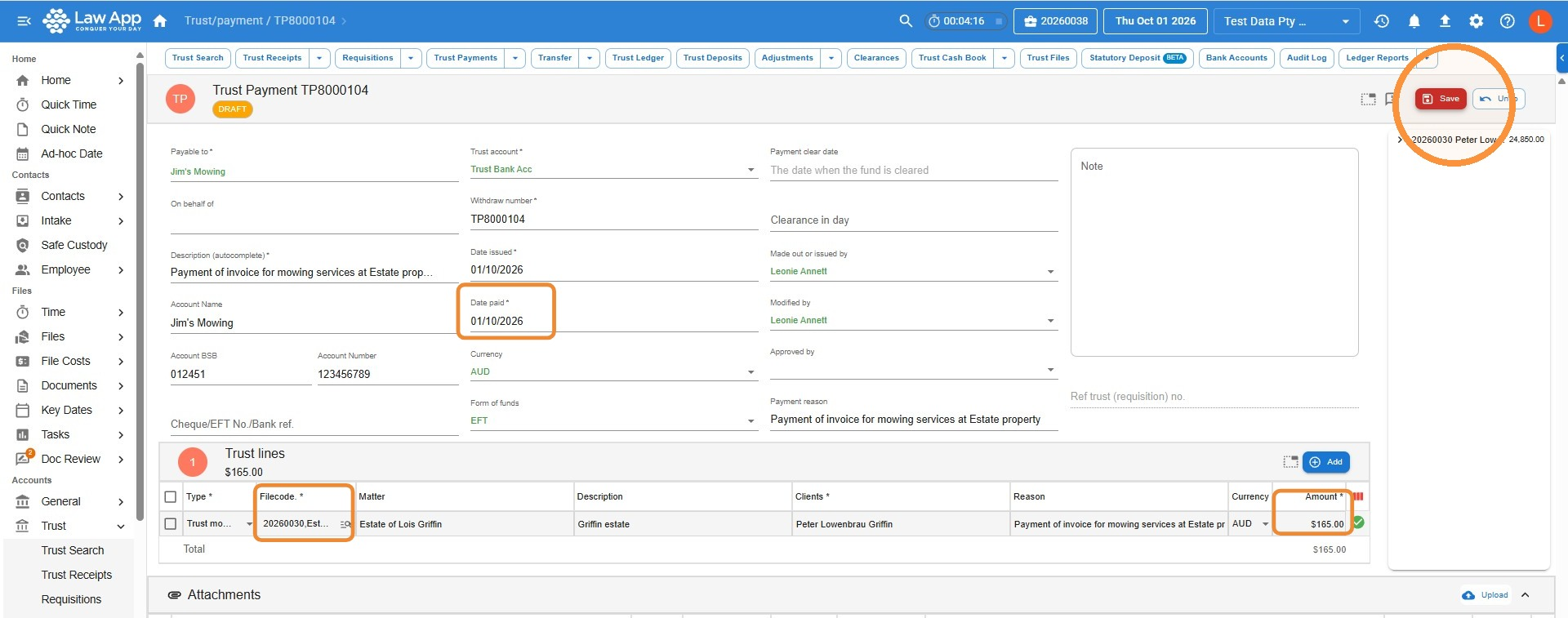The image size is (1568, 618).
Task: Tick the Estate of Lois Griffin row checkbox
Action: [x=171, y=524]
